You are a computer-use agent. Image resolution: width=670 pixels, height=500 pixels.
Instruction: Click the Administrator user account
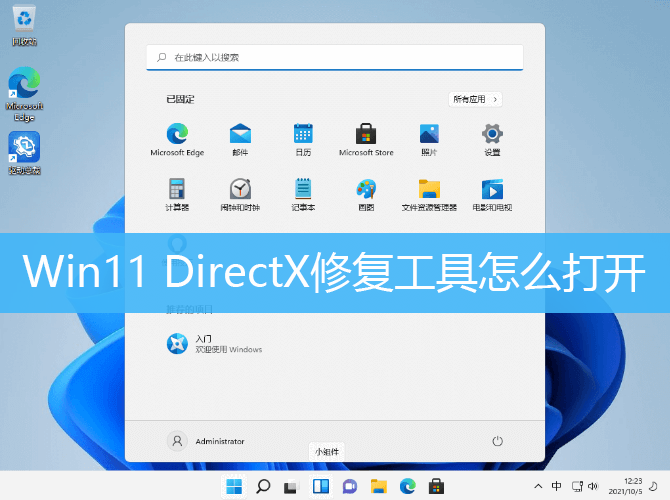(207, 441)
